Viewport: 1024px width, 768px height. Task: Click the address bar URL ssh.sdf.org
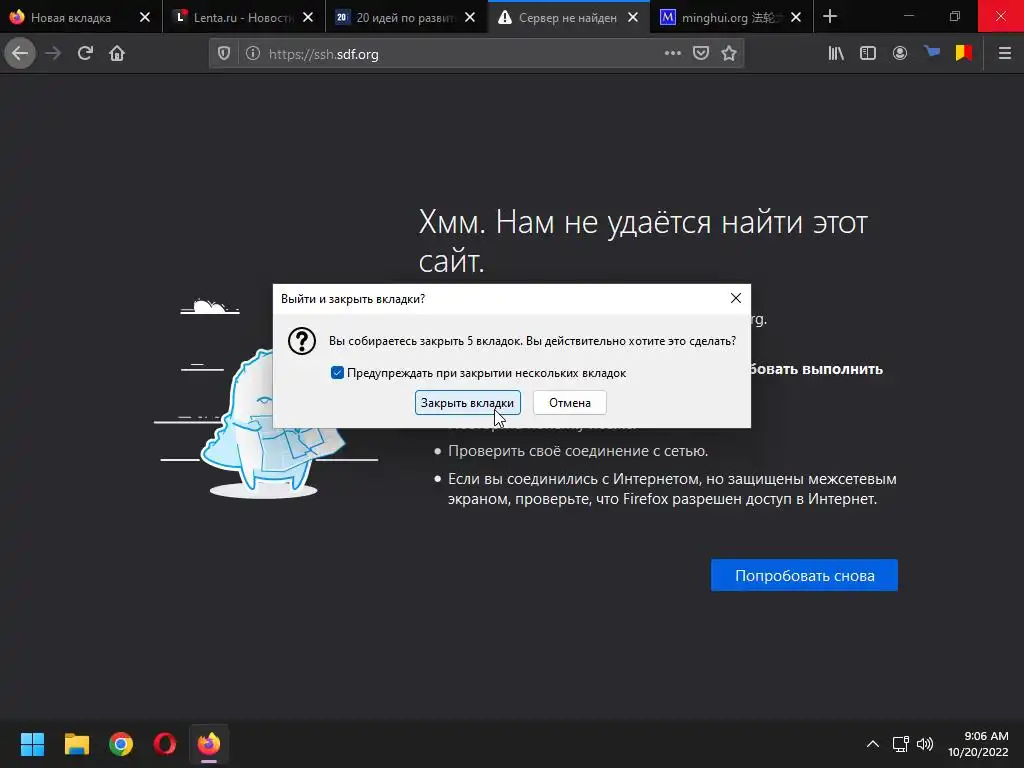coord(323,54)
